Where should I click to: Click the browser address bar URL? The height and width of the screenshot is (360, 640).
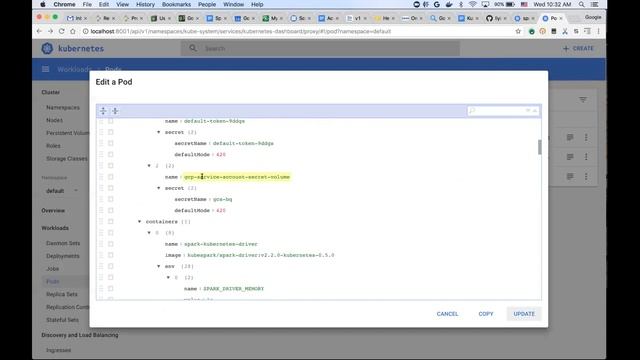tap(241, 31)
